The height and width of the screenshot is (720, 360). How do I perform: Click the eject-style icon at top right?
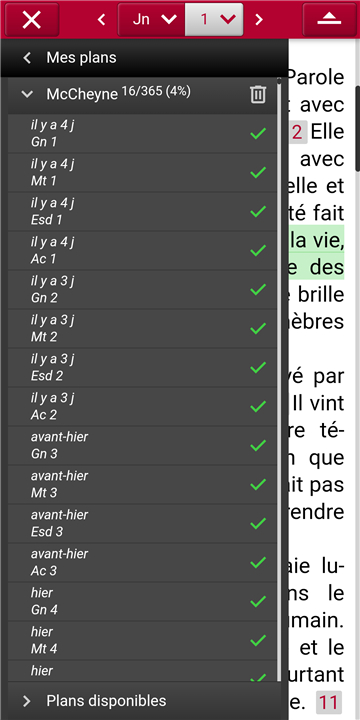[x=329, y=19]
